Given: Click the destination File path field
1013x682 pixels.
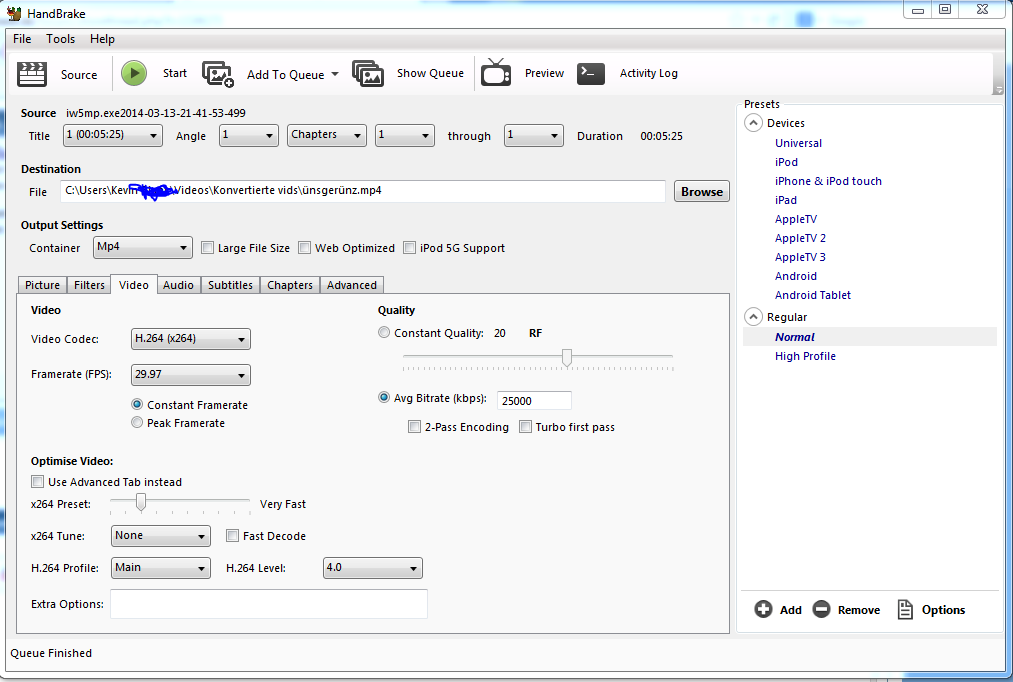Looking at the screenshot, I should 363,191.
